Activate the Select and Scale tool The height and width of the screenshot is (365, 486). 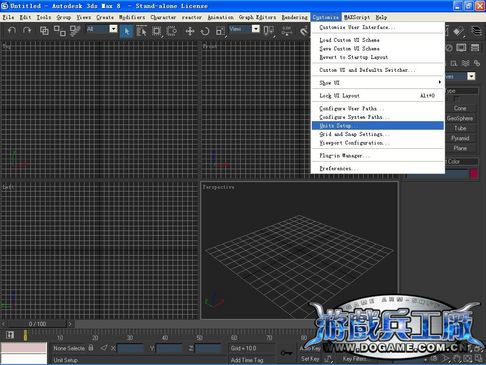coord(220,31)
